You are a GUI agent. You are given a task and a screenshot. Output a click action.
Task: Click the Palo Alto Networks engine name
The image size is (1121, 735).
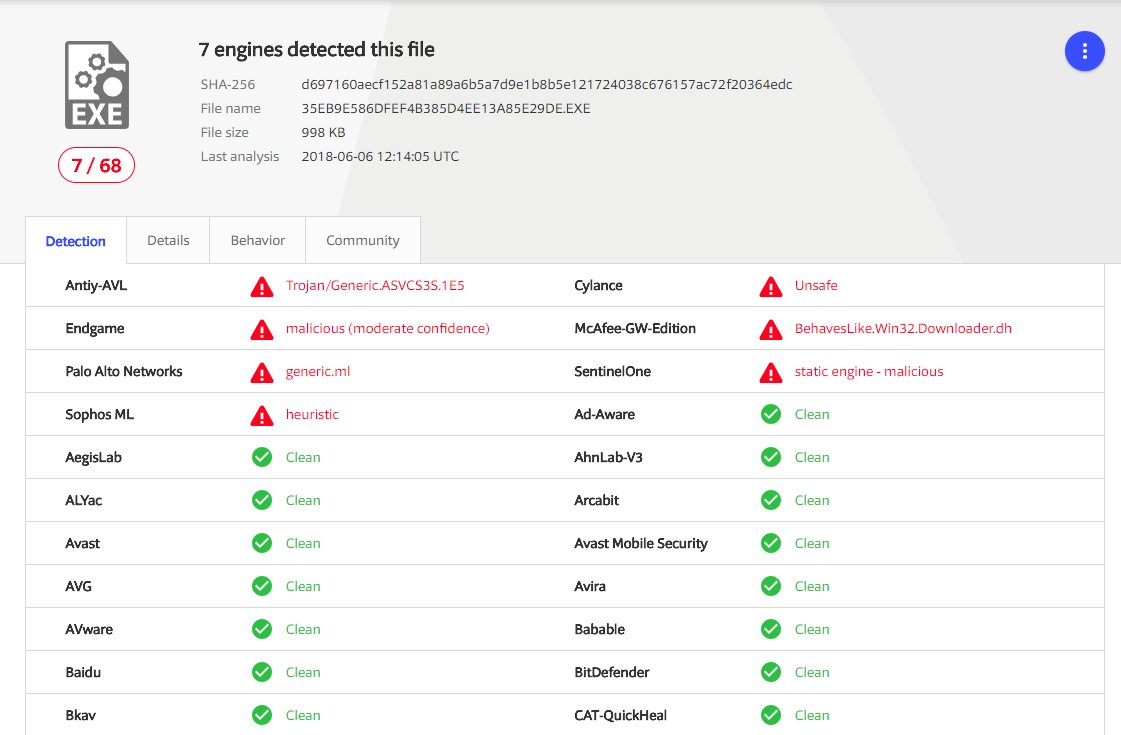click(124, 371)
